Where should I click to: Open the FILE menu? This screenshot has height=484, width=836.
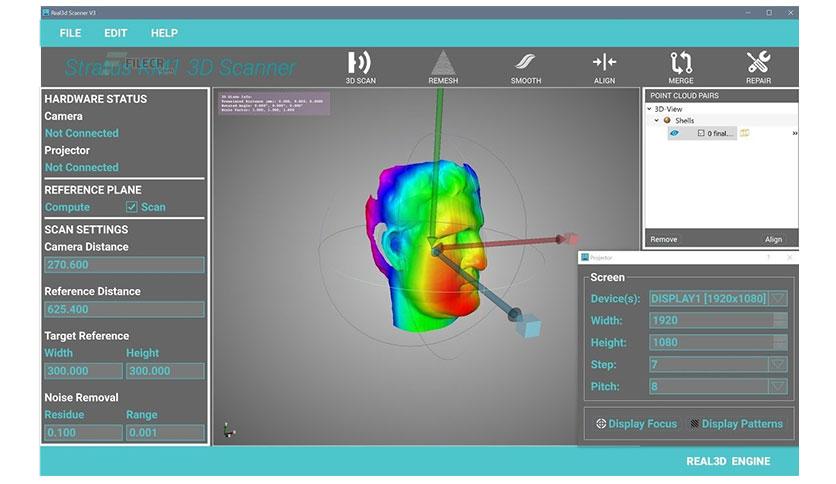(70, 33)
